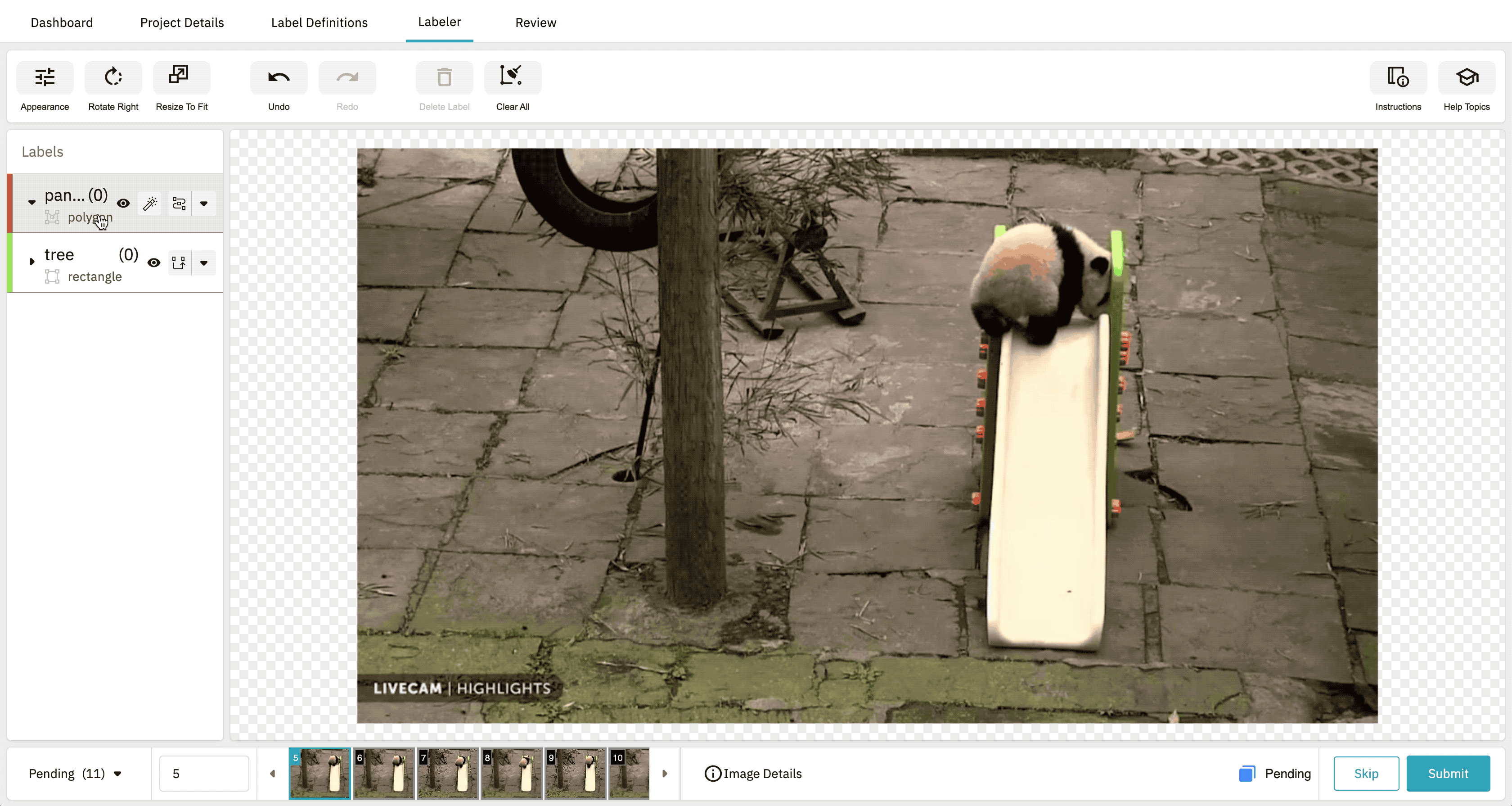
Task: Click the 'rectangle' label type text
Action: coord(94,276)
